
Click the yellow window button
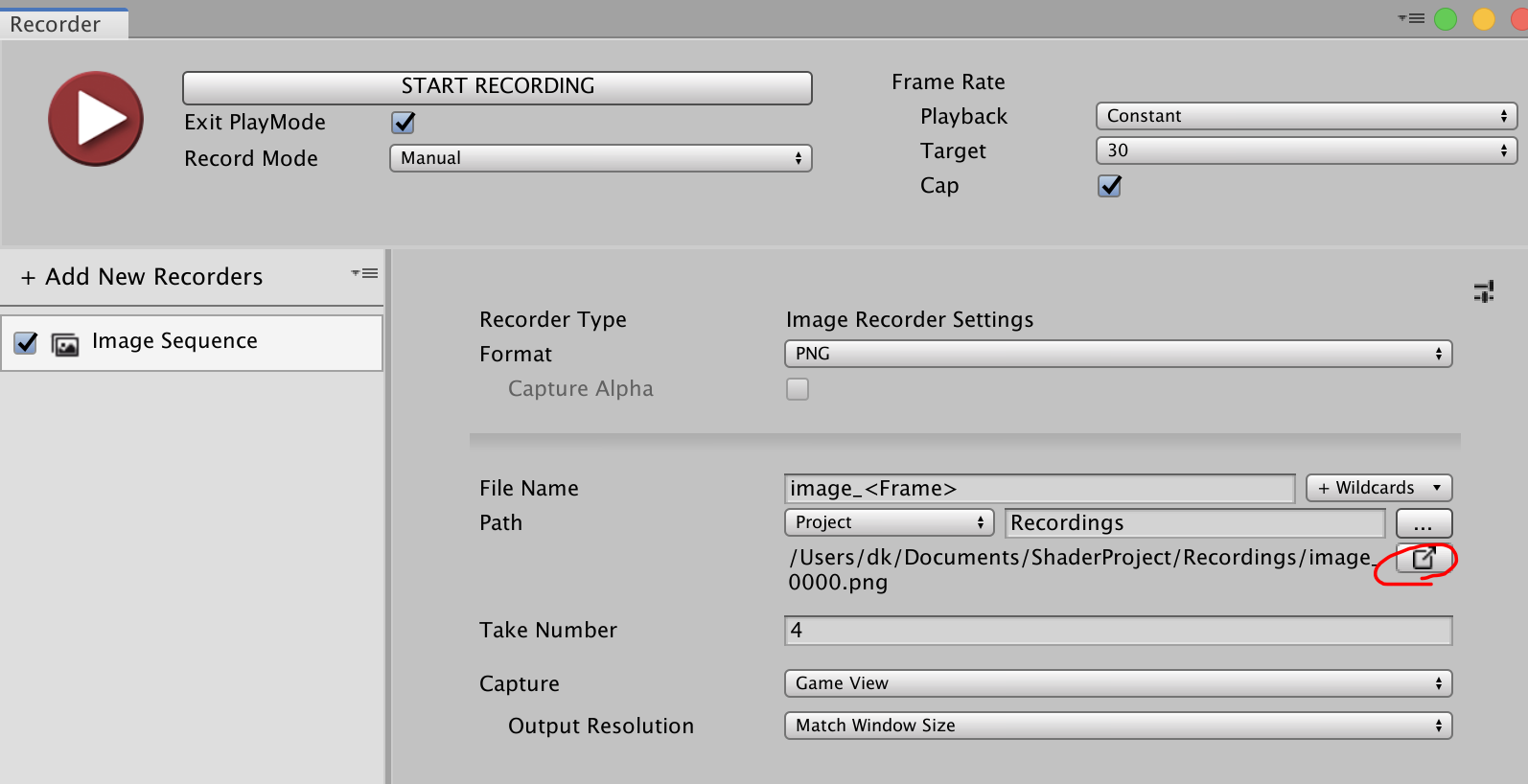click(1483, 19)
